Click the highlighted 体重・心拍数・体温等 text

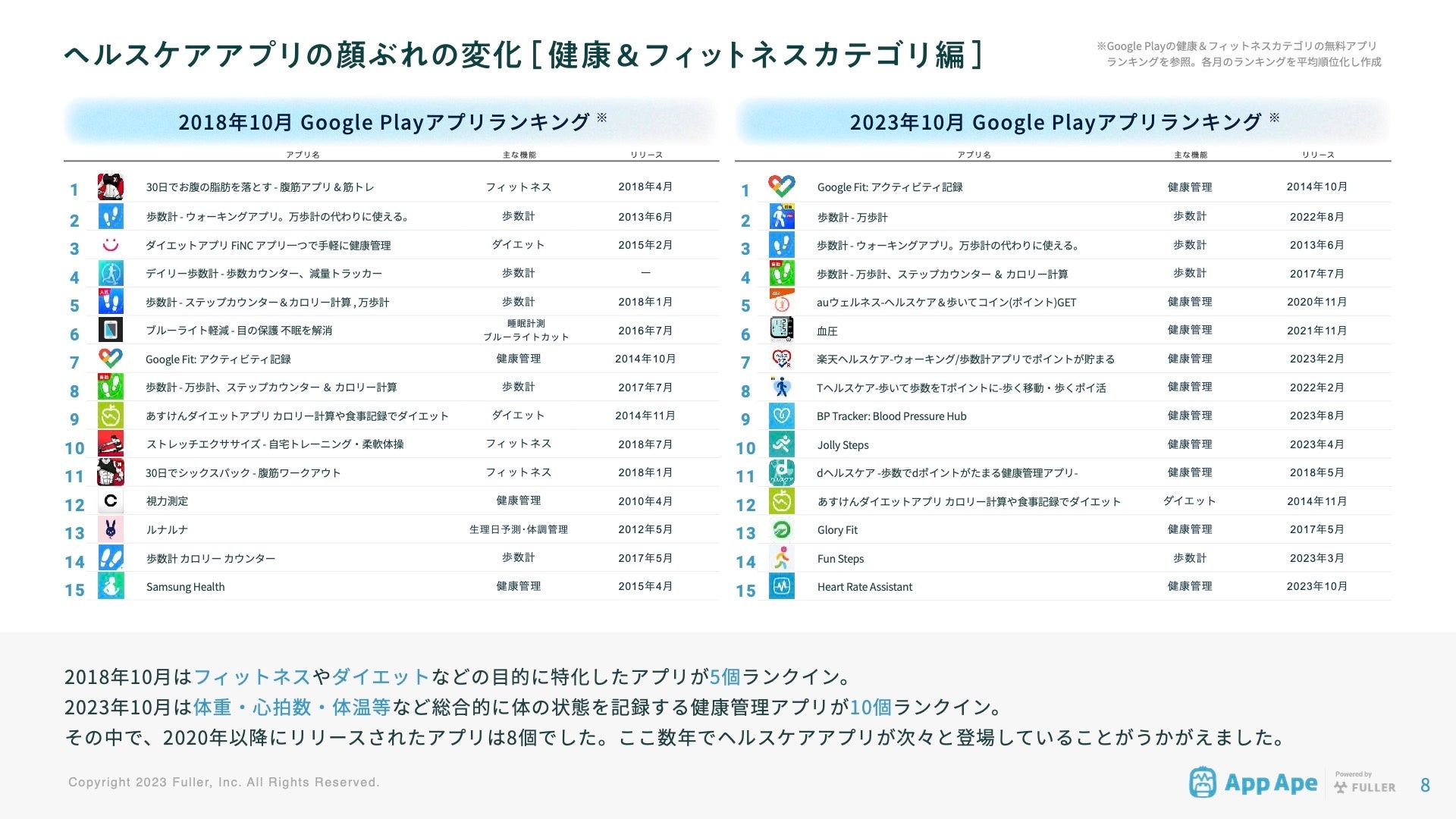tap(292, 707)
